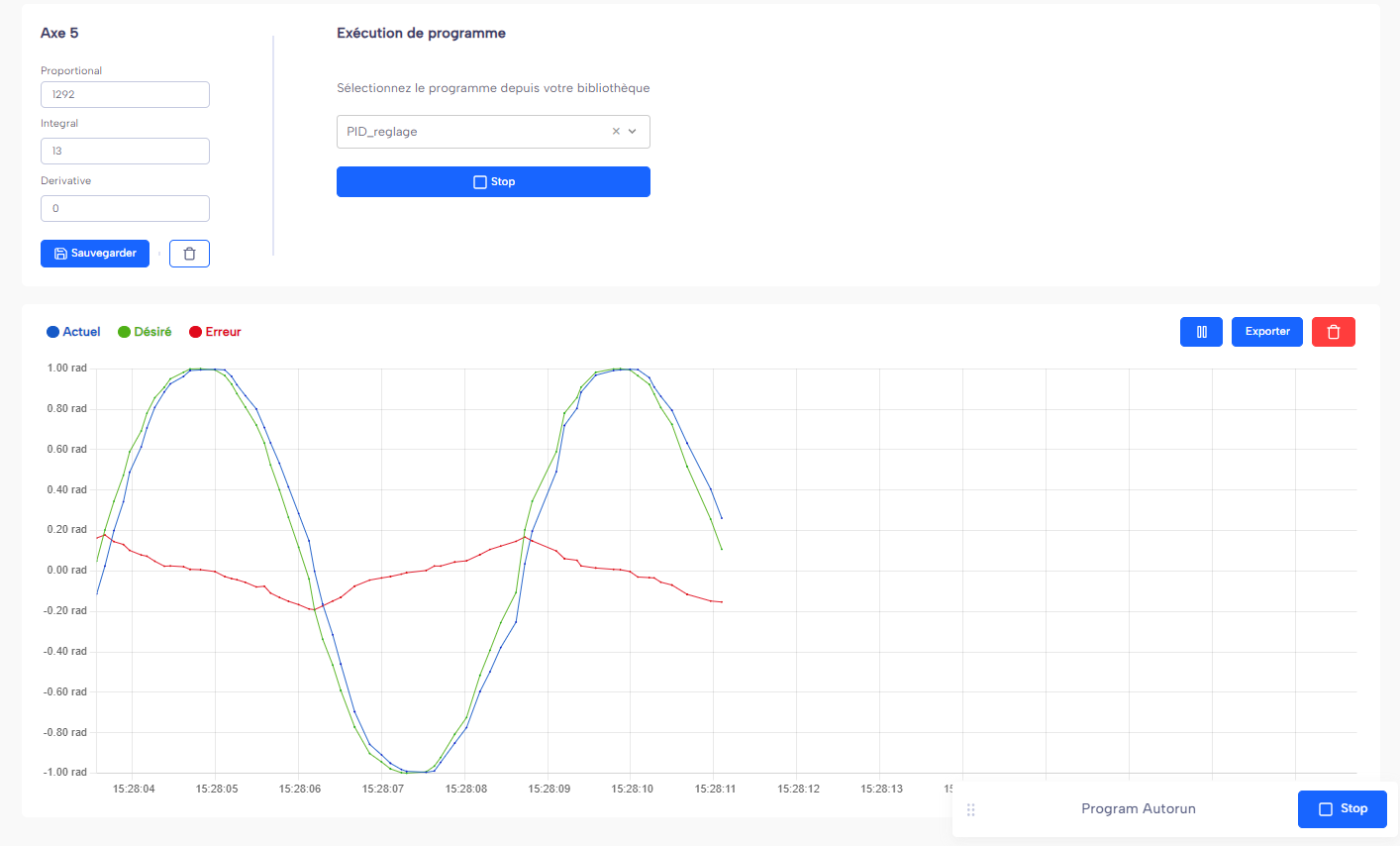This screenshot has height=846, width=1400.
Task: Toggle the Actuel series label in the legend
Action: tap(81, 332)
